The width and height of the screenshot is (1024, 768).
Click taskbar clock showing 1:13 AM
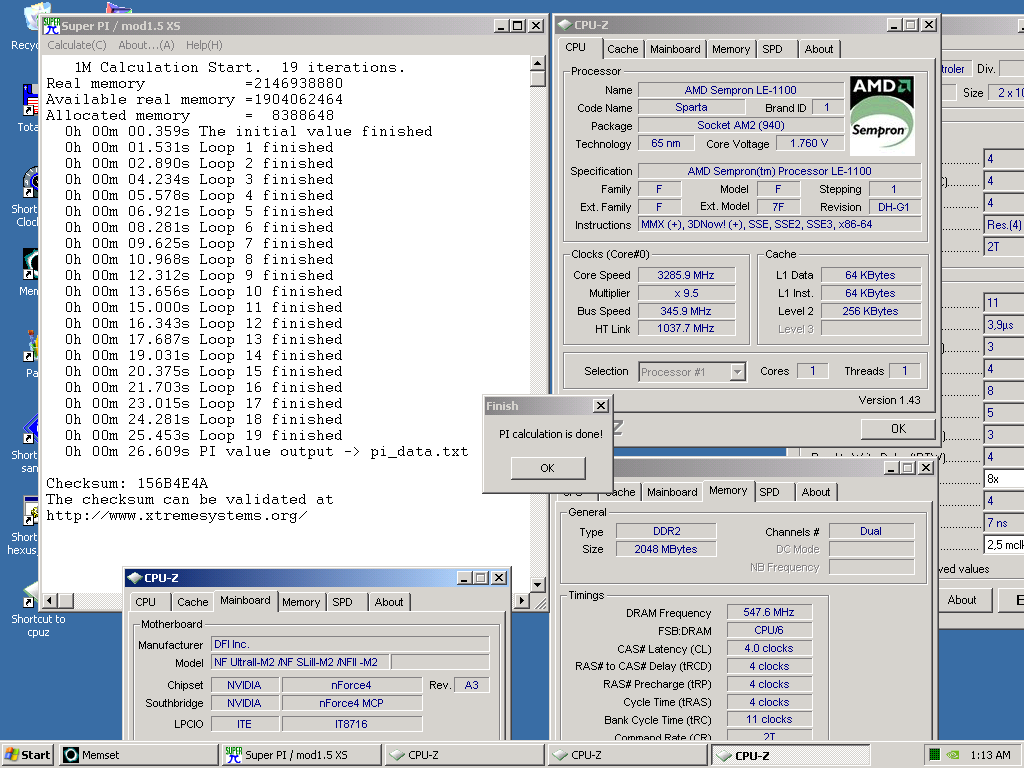990,755
